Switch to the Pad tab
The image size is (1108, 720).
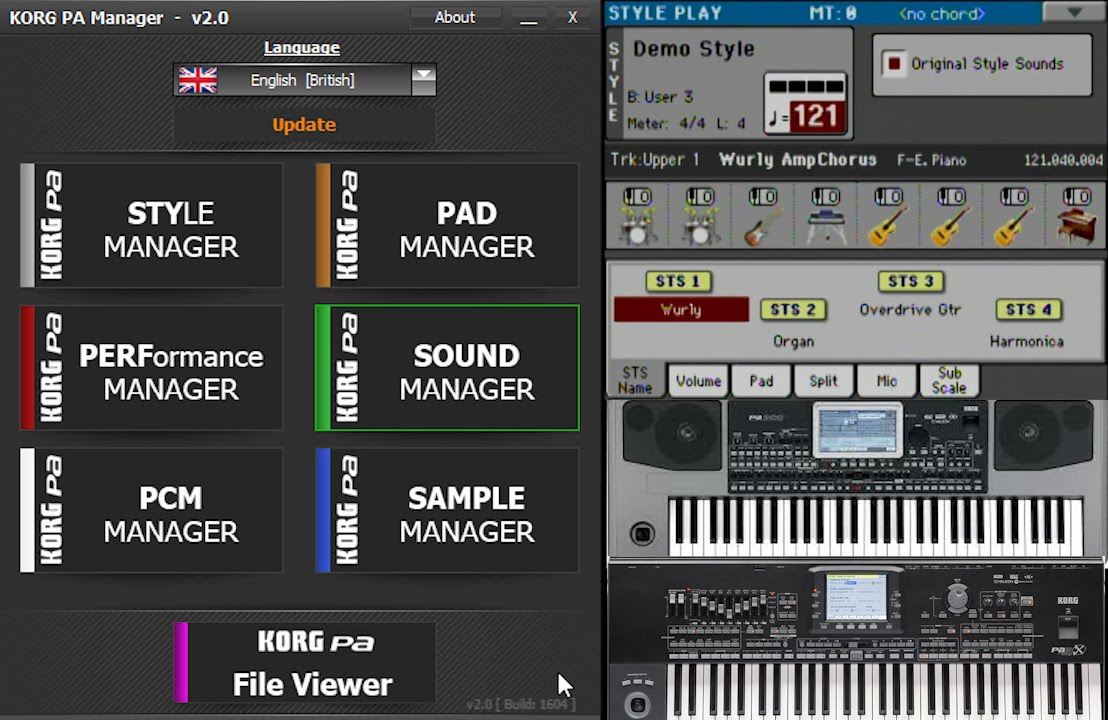pos(761,381)
